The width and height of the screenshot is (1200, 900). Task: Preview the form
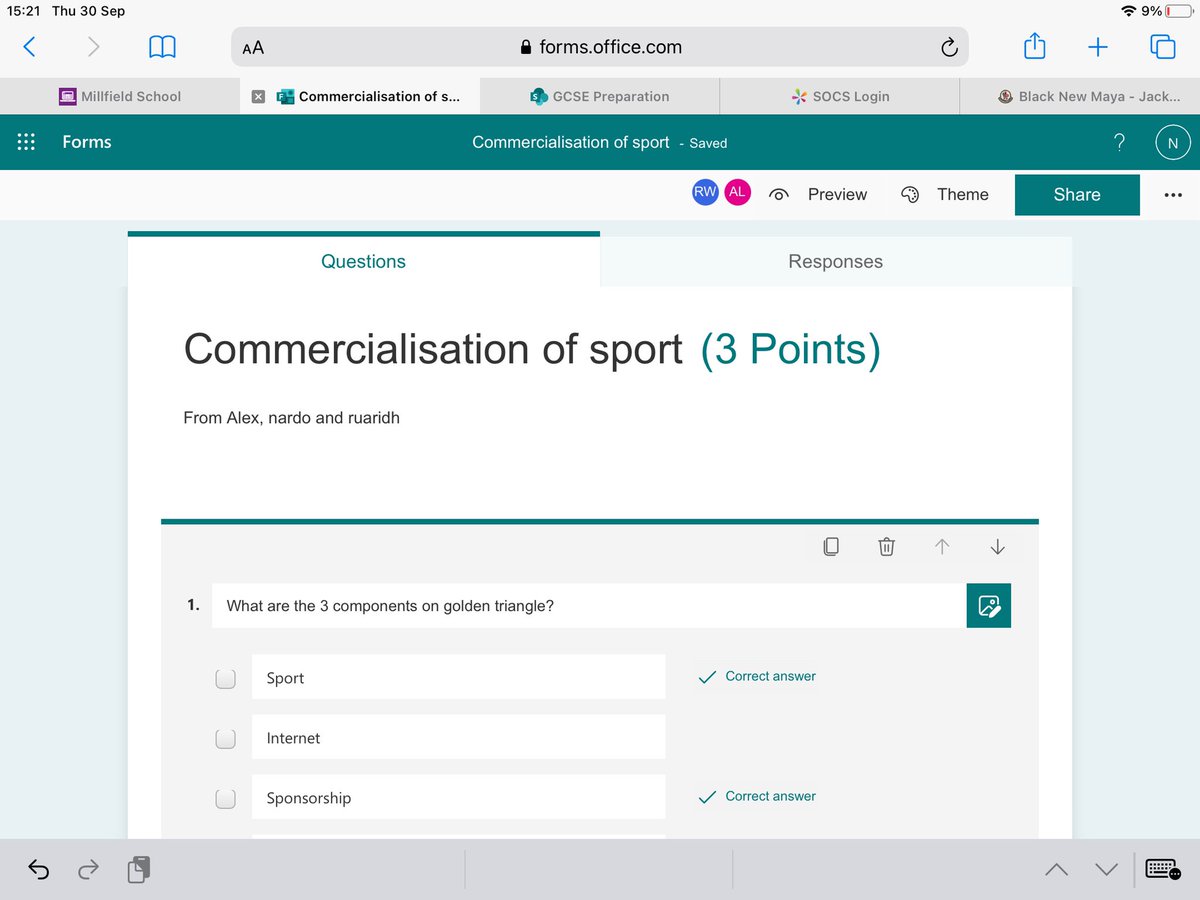(818, 195)
